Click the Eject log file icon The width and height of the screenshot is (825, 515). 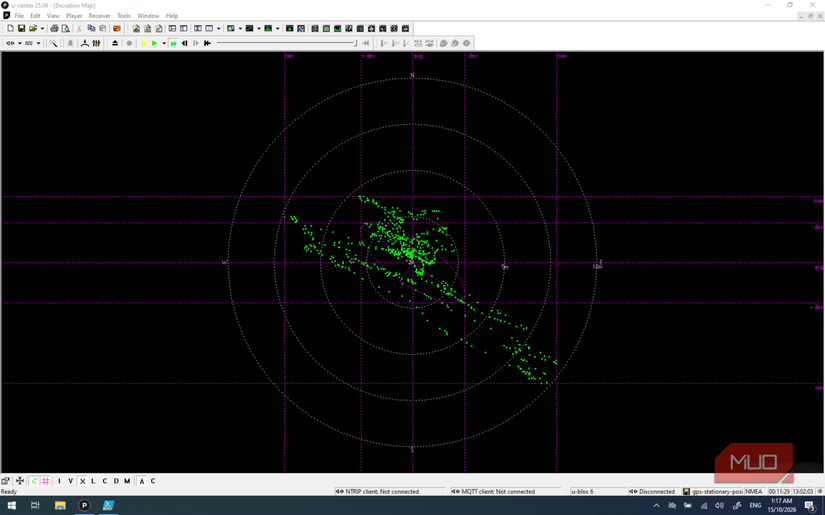115,43
